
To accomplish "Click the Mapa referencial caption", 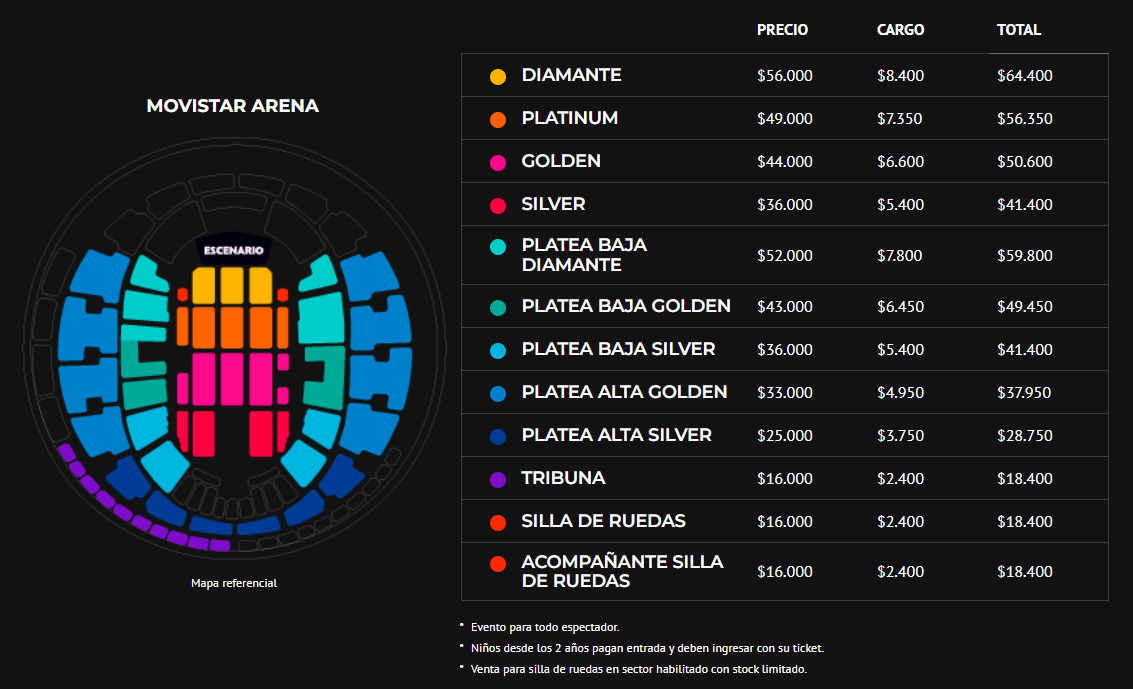I will pos(233,583).
